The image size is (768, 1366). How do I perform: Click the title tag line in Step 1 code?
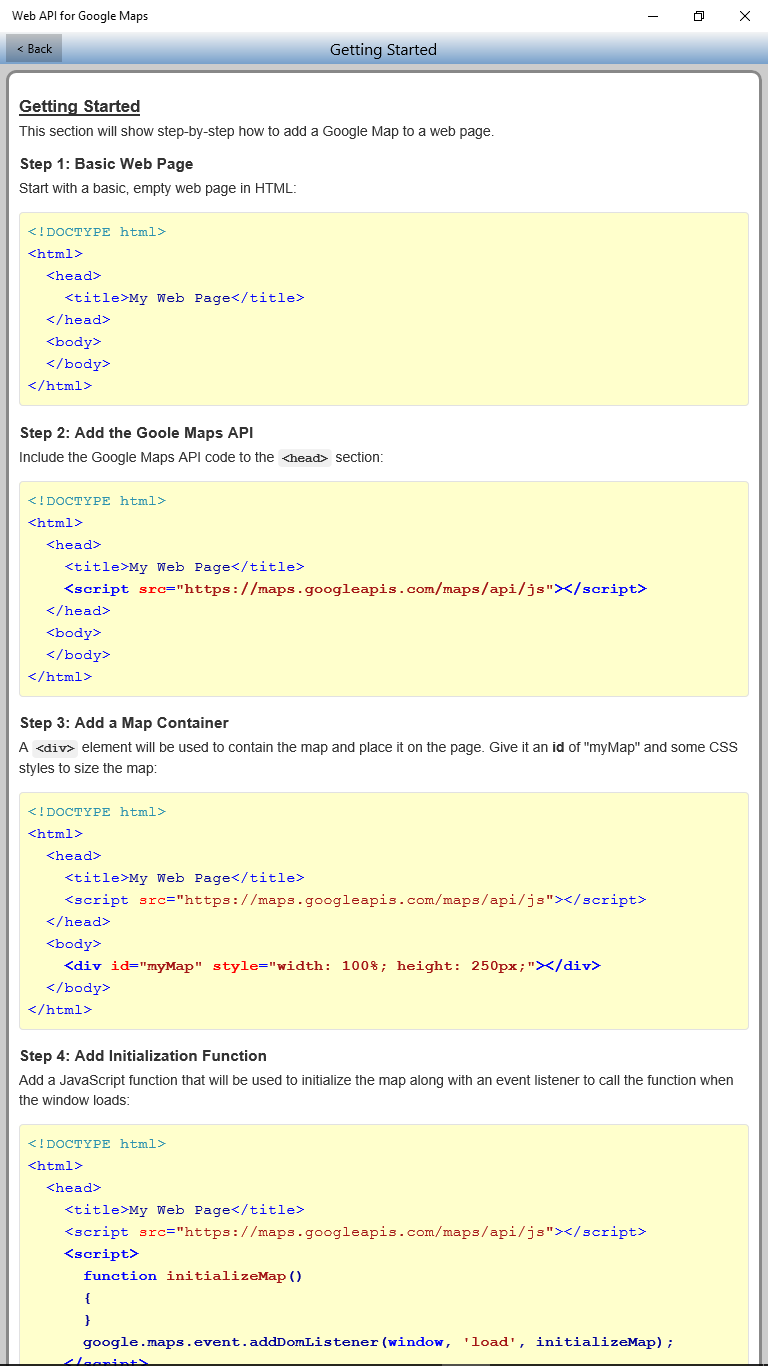click(x=184, y=298)
